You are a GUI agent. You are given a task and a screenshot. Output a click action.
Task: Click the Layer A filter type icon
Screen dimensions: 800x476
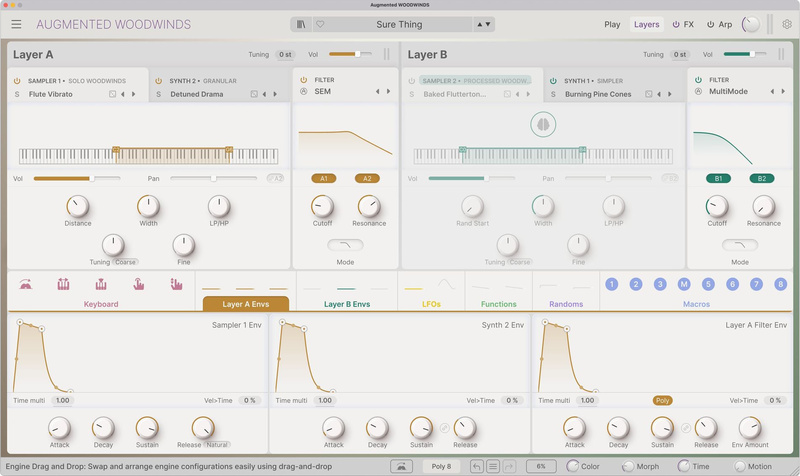point(304,91)
